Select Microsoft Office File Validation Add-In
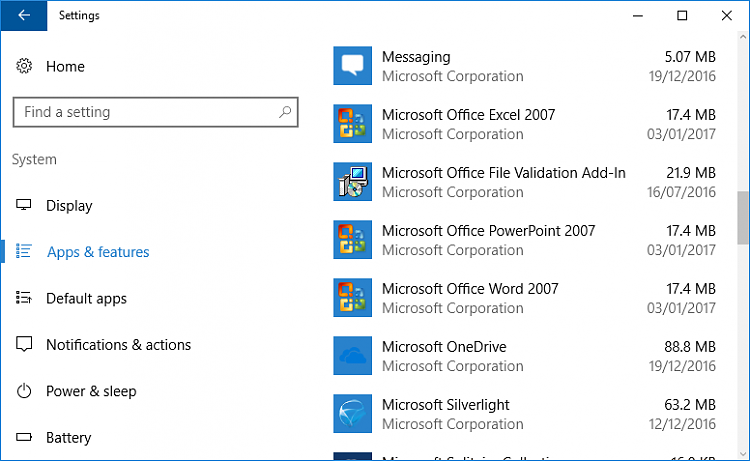Image resolution: width=750 pixels, height=461 pixels. point(525,182)
